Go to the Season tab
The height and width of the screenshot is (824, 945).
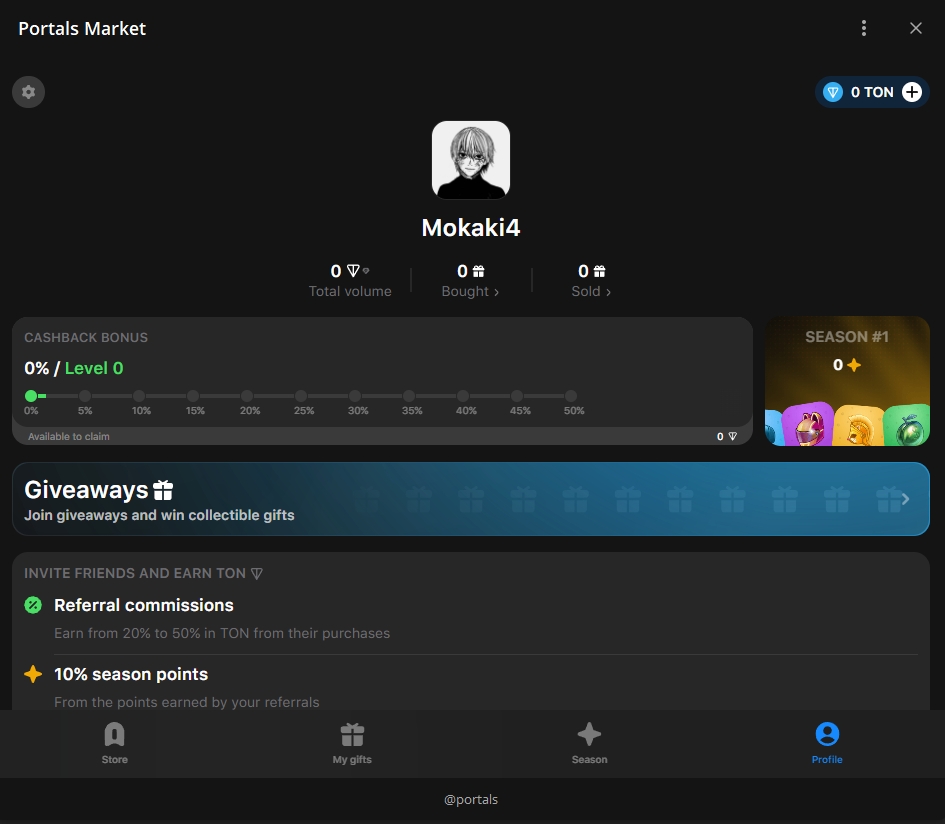click(x=589, y=743)
